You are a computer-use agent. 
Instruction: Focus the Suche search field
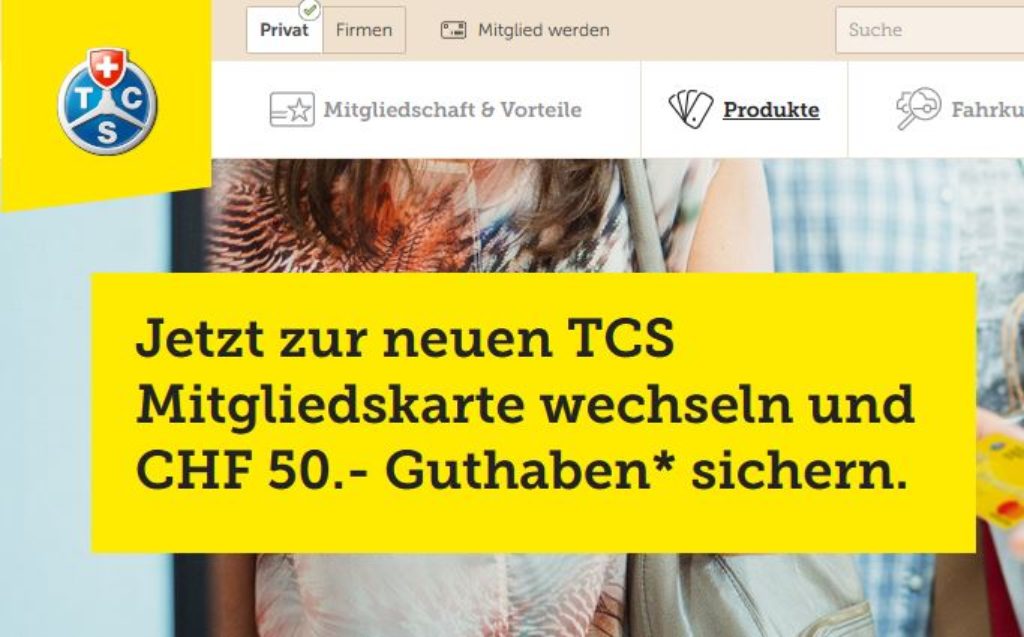pos(929,30)
